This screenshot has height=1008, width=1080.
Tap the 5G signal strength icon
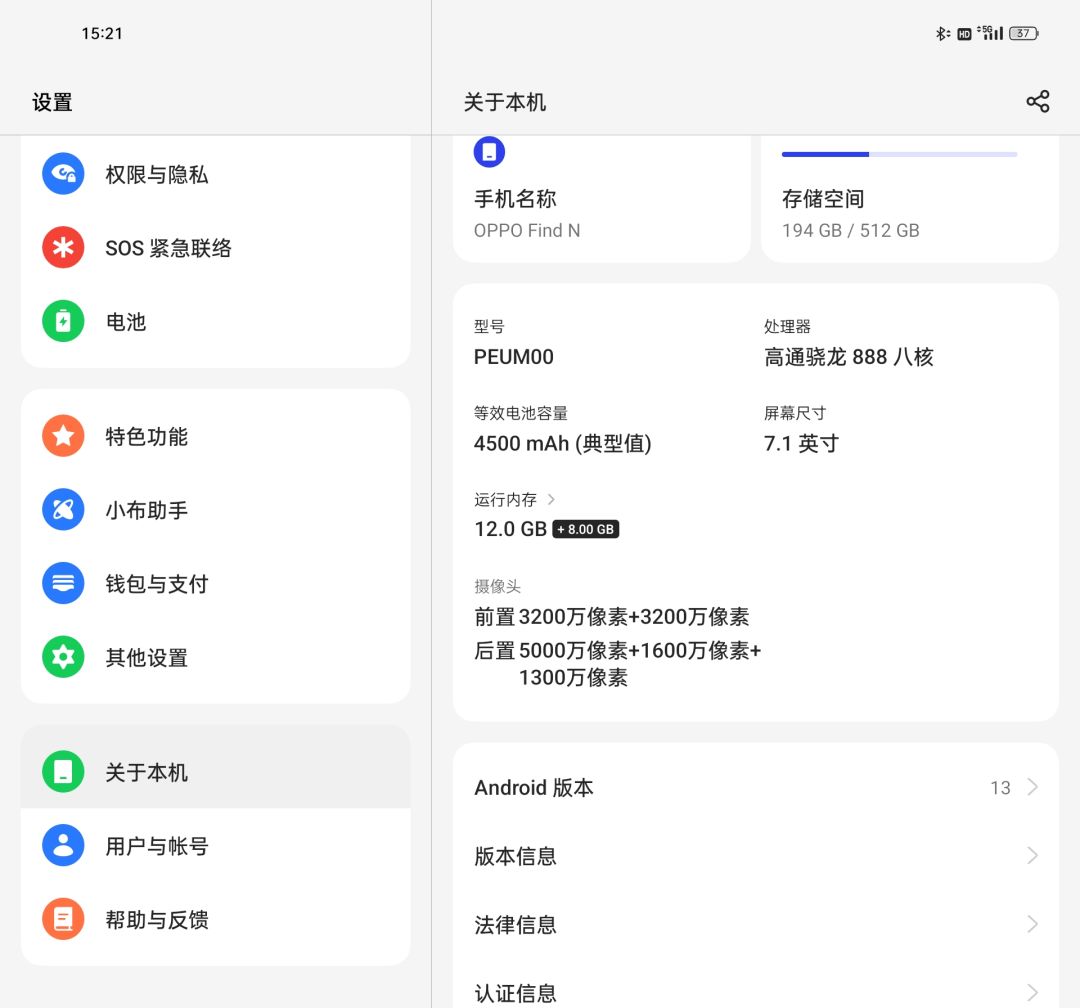[x=990, y=32]
